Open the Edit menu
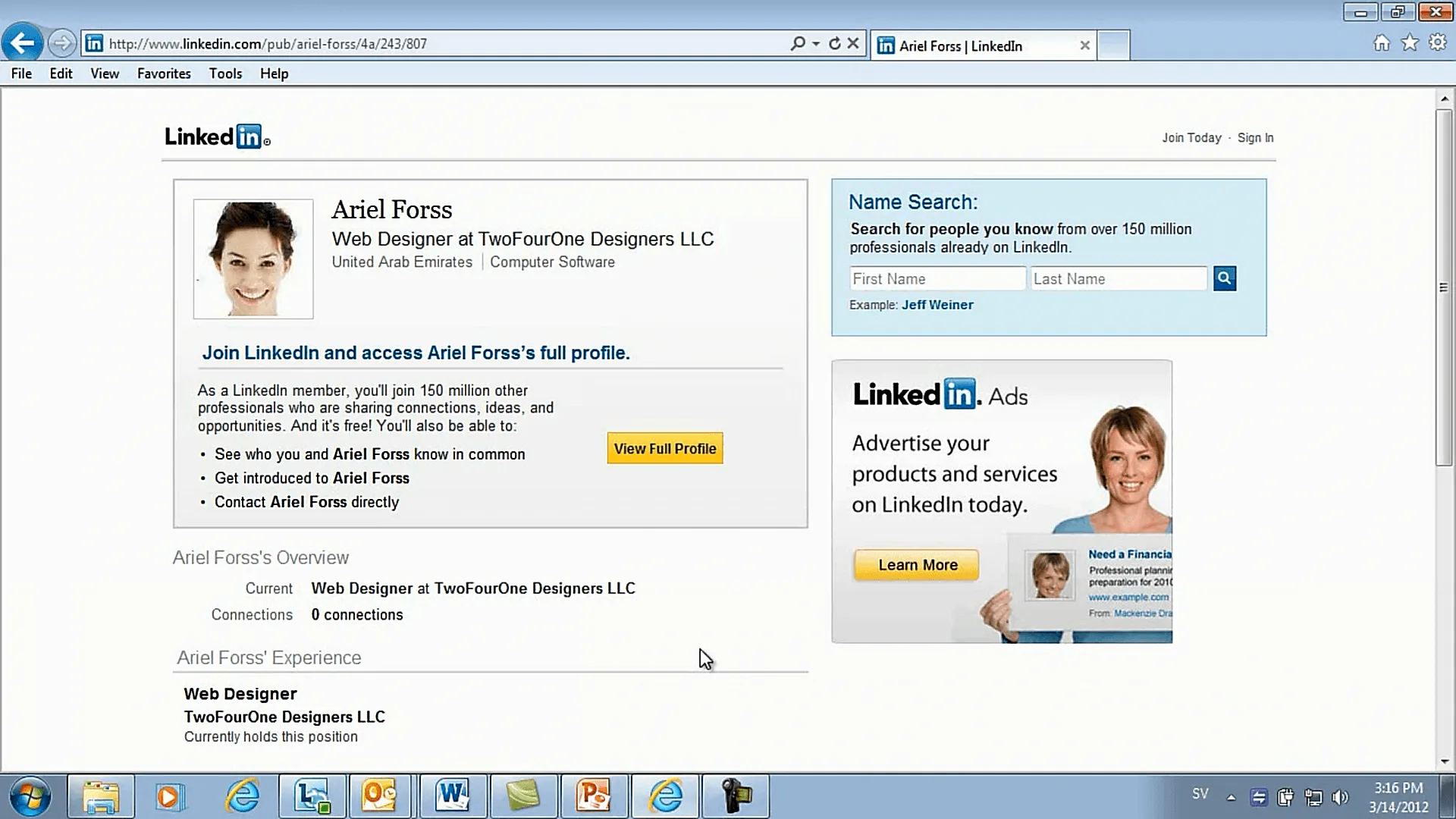 tap(61, 74)
